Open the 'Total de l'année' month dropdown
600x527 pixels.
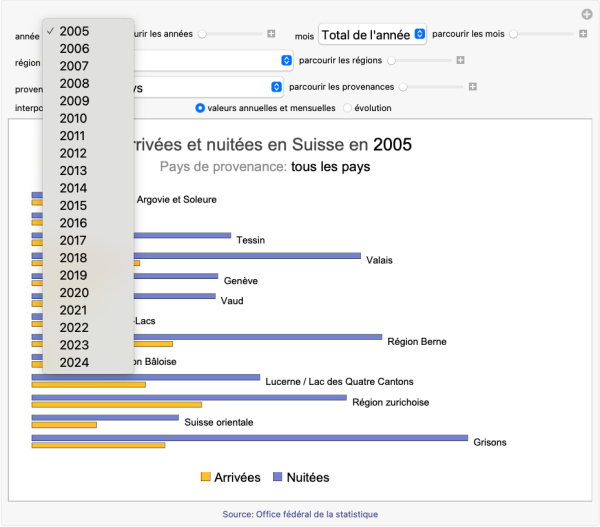373,35
